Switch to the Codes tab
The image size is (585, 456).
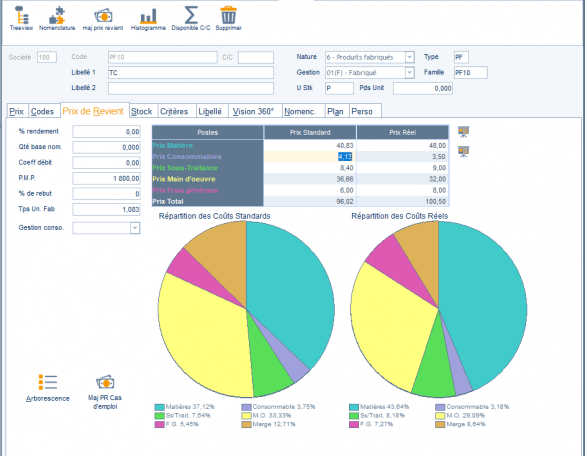coord(43,111)
